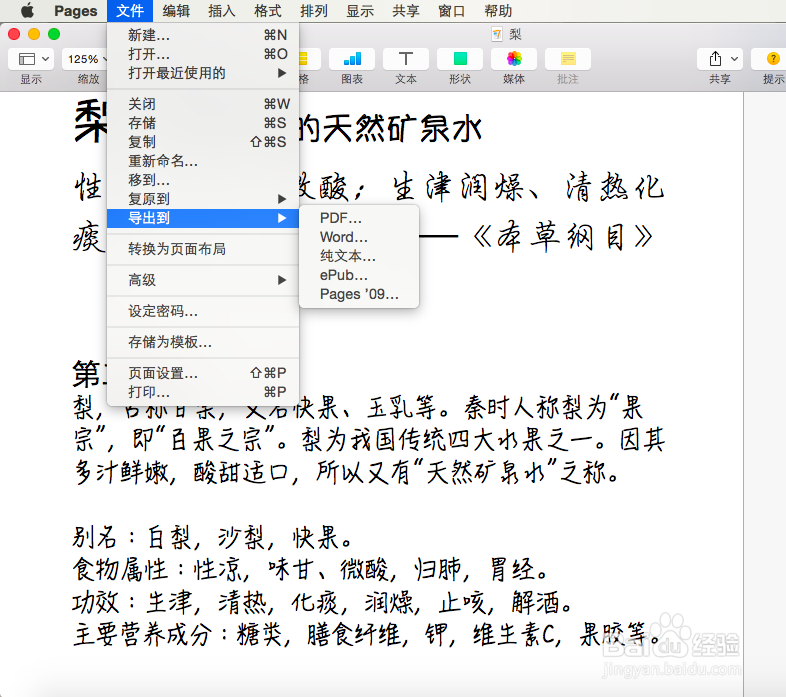Image resolution: width=786 pixels, height=697 pixels.
Task: Expand 高级 submenu
Action: [x=203, y=280]
